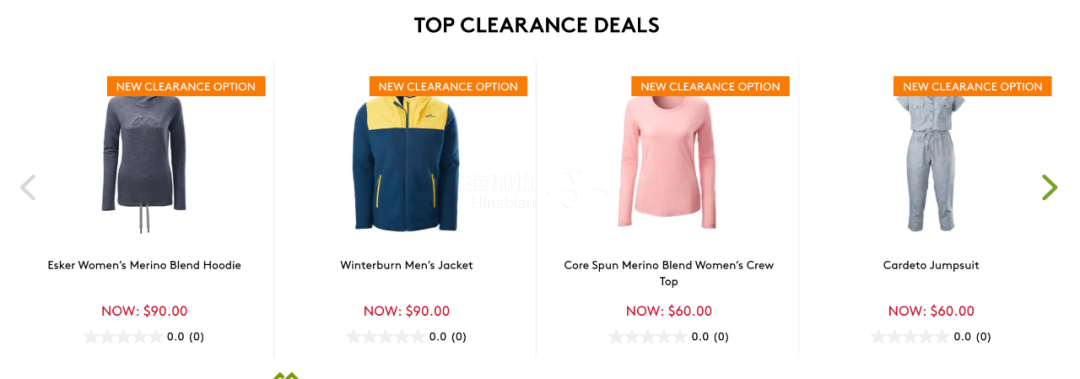The image size is (1080, 379).
Task: Open the Esker Women's Merino Blend Hoodie image
Action: pos(144,164)
